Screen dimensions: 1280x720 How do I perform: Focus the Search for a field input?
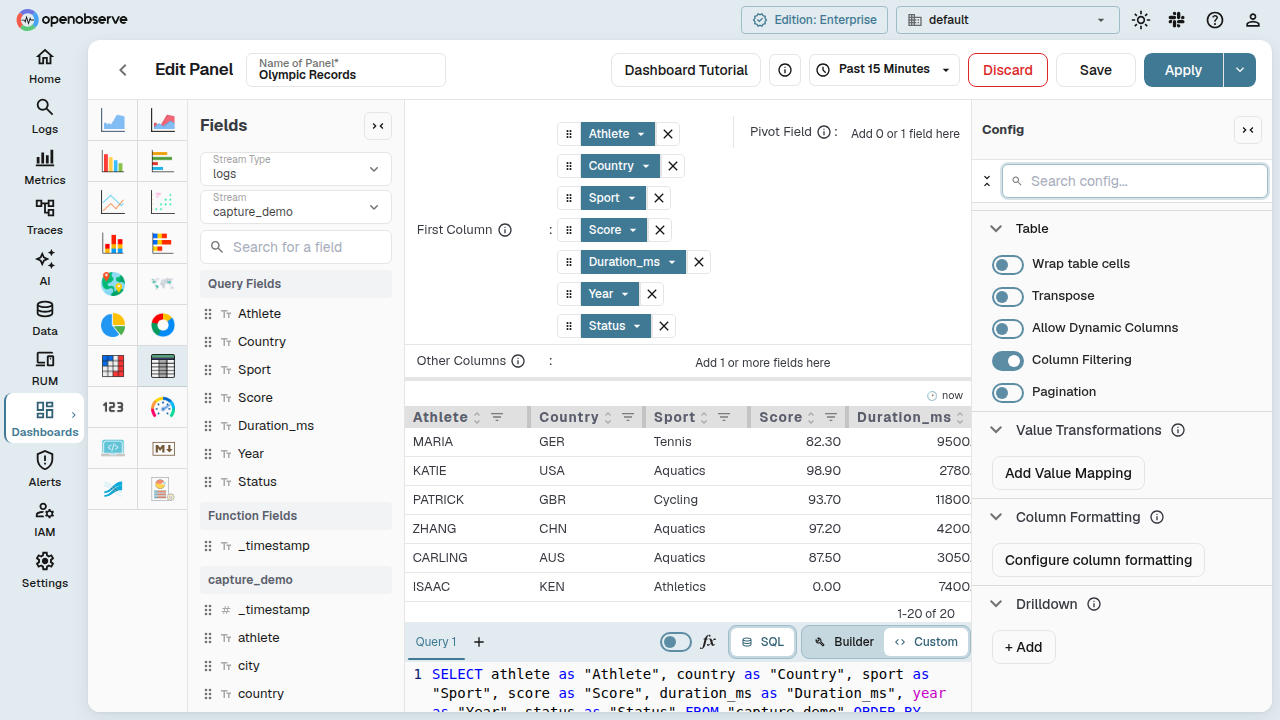tap(296, 247)
